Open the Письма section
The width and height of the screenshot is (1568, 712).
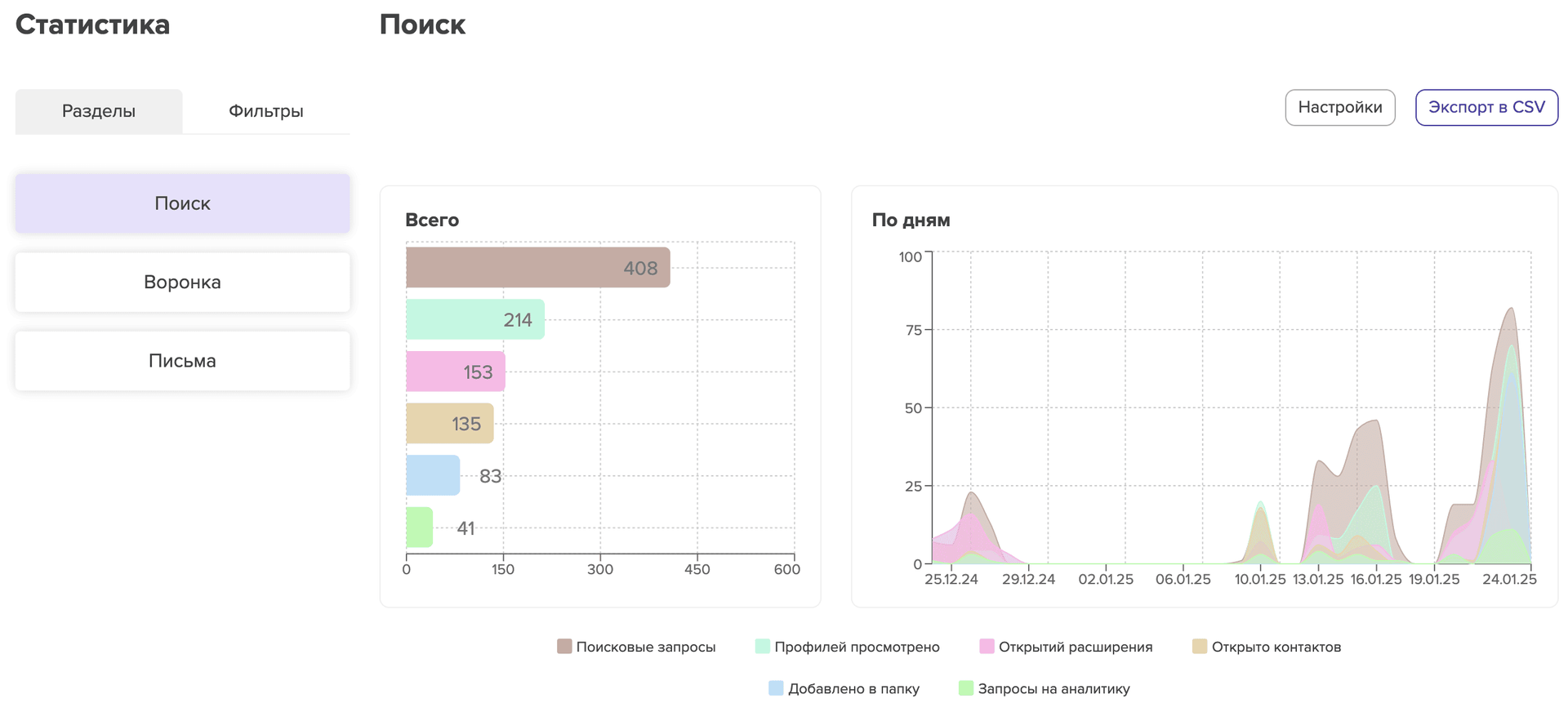coord(182,361)
